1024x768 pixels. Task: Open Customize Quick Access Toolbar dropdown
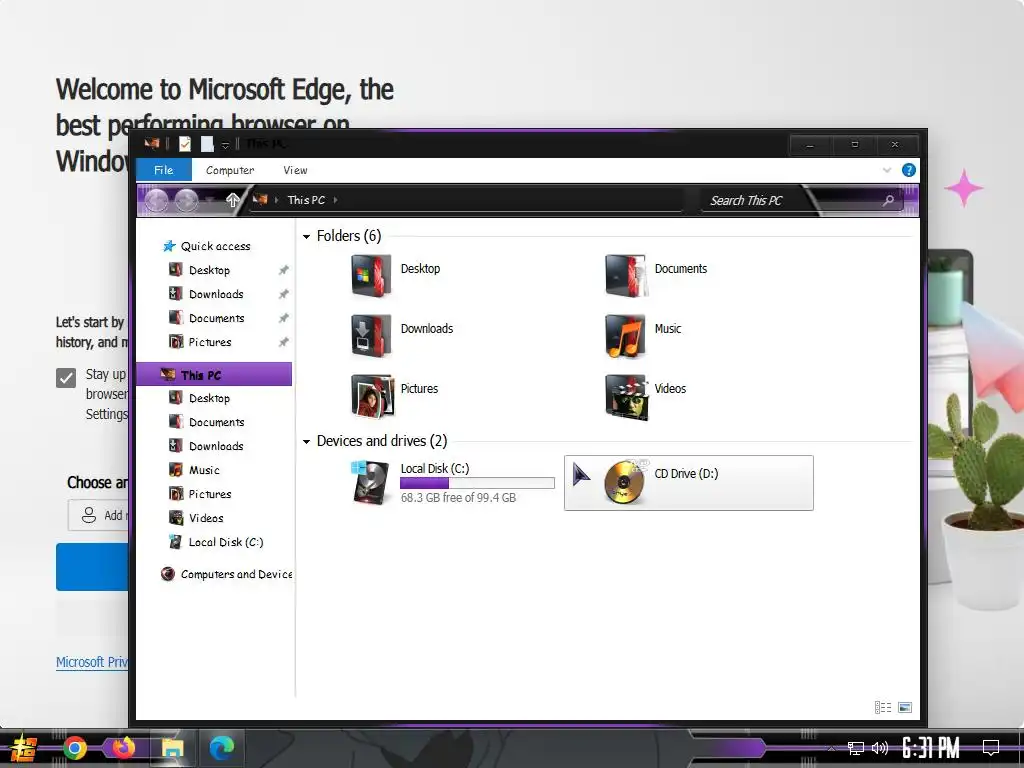tap(225, 145)
